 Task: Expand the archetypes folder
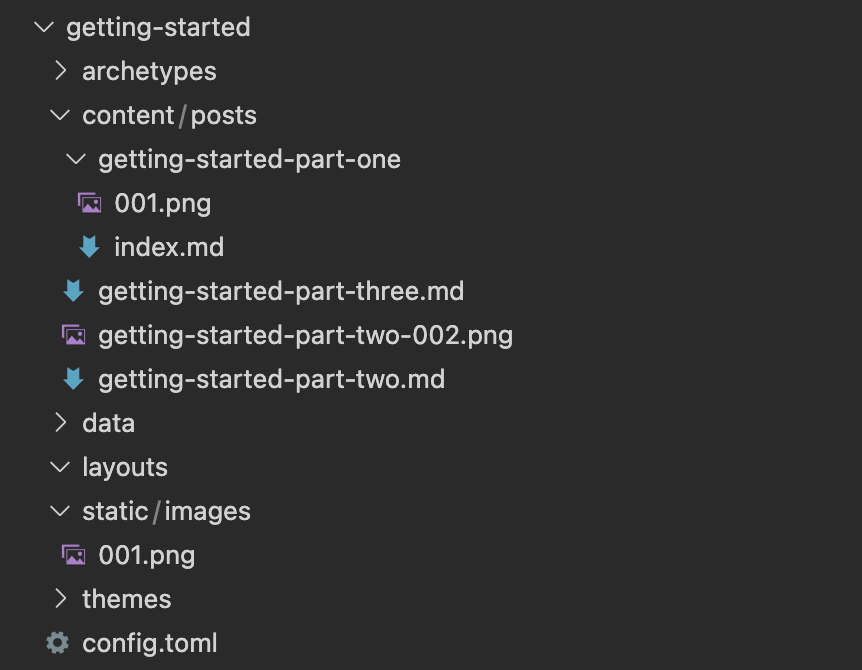[59, 71]
